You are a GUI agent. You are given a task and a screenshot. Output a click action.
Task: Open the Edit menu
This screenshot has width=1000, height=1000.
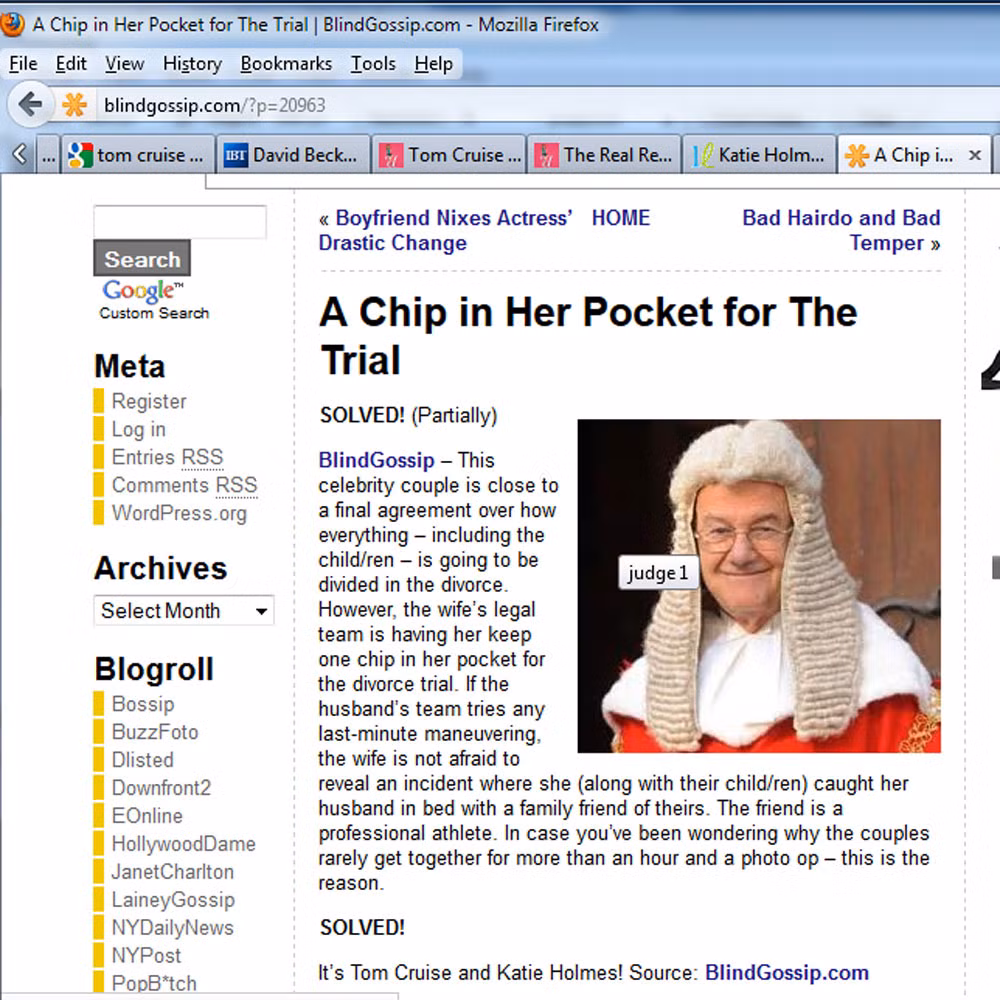click(x=71, y=64)
